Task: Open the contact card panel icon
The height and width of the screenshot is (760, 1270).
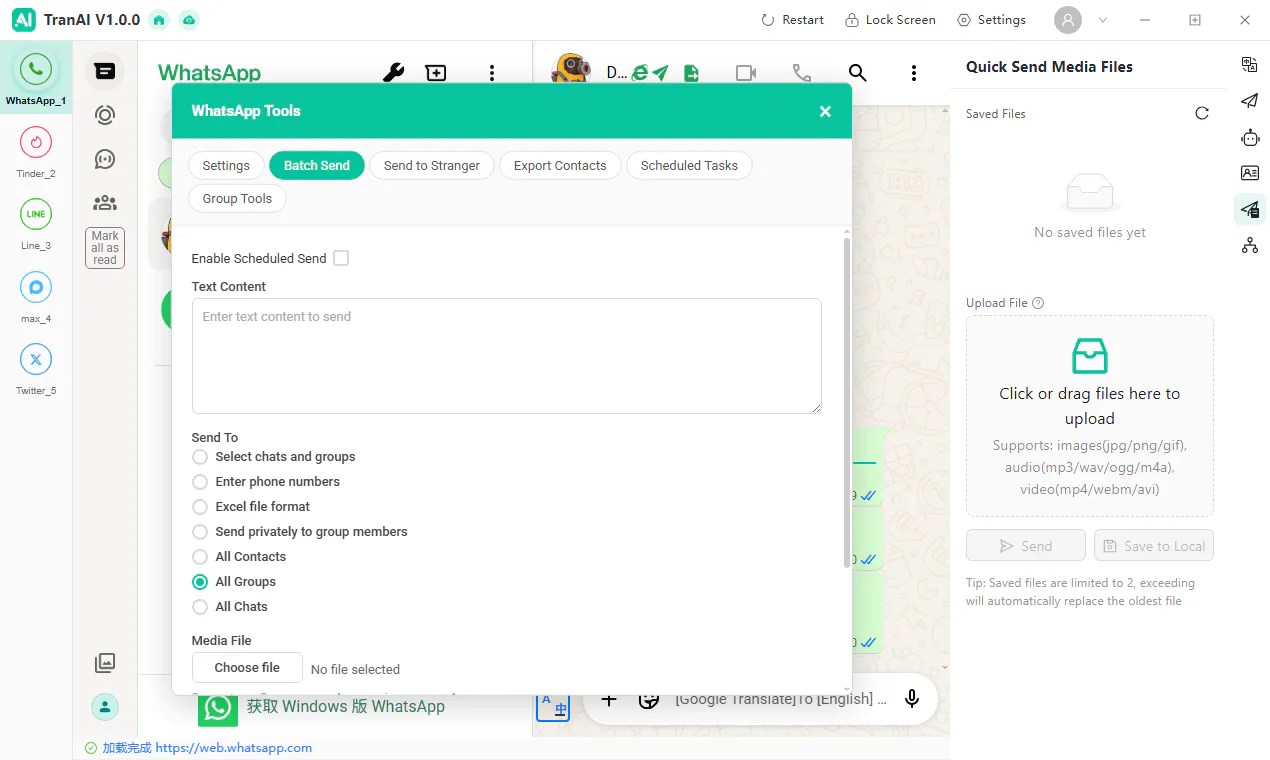Action: [x=1249, y=173]
